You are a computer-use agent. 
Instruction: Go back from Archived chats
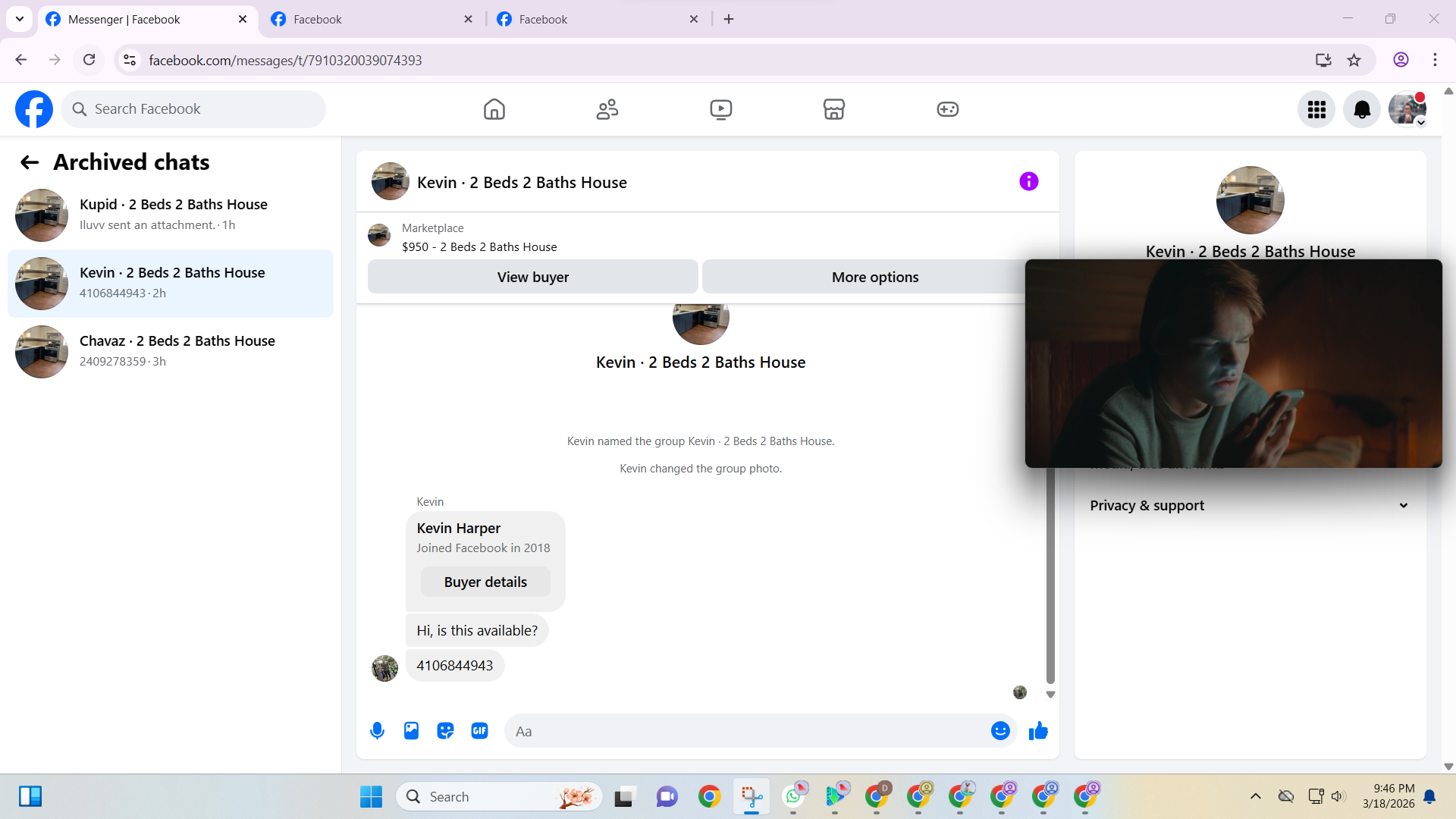tap(30, 162)
